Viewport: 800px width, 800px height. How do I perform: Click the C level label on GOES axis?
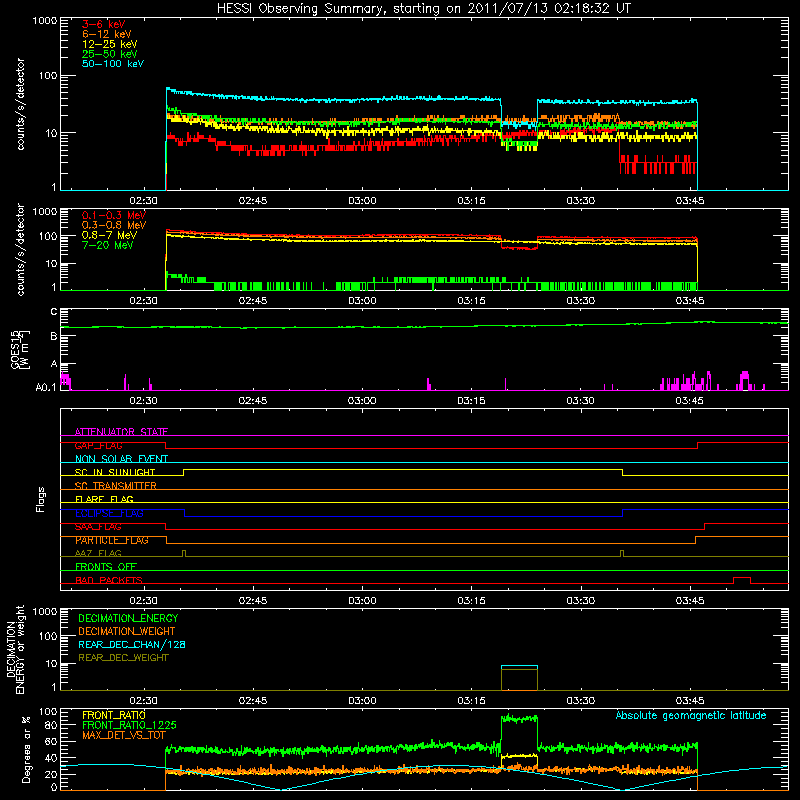(54, 312)
